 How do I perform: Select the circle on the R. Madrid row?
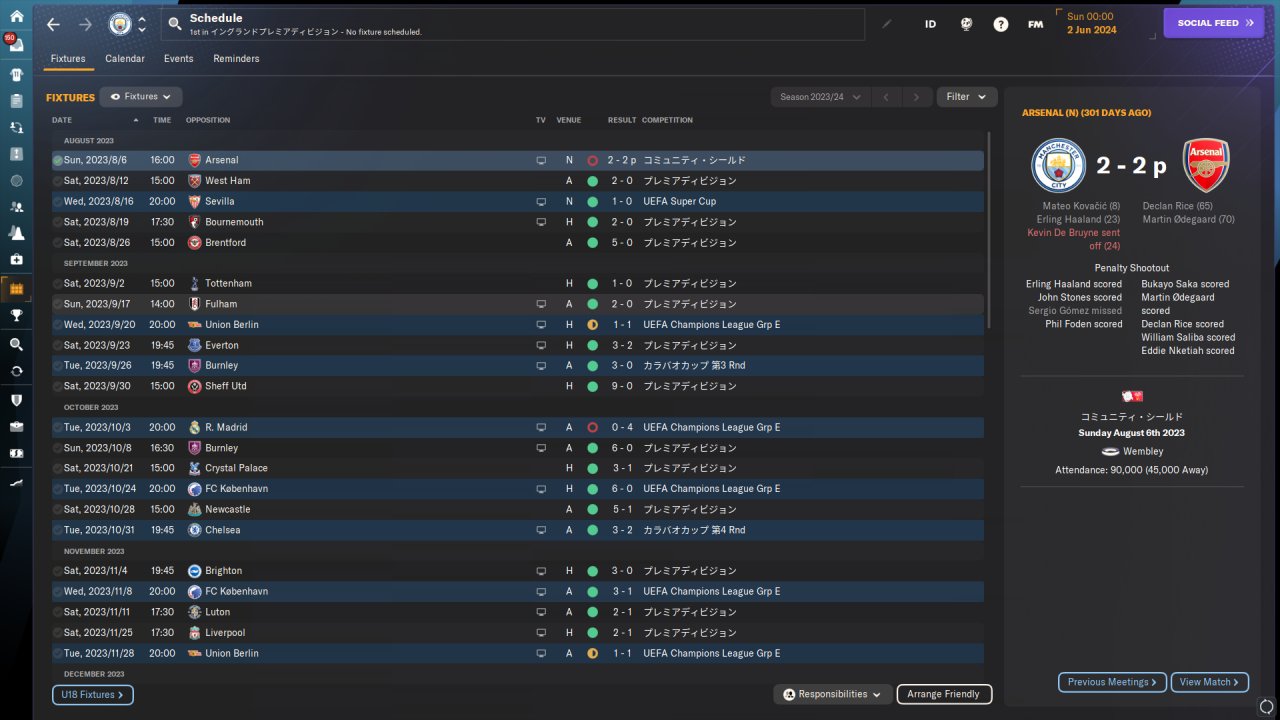click(x=57, y=427)
